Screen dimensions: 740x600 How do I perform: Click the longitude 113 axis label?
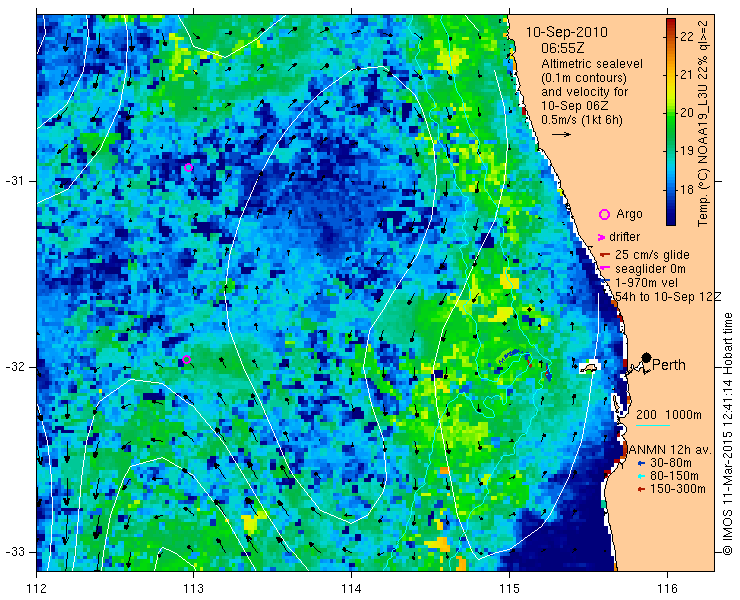tap(193, 589)
